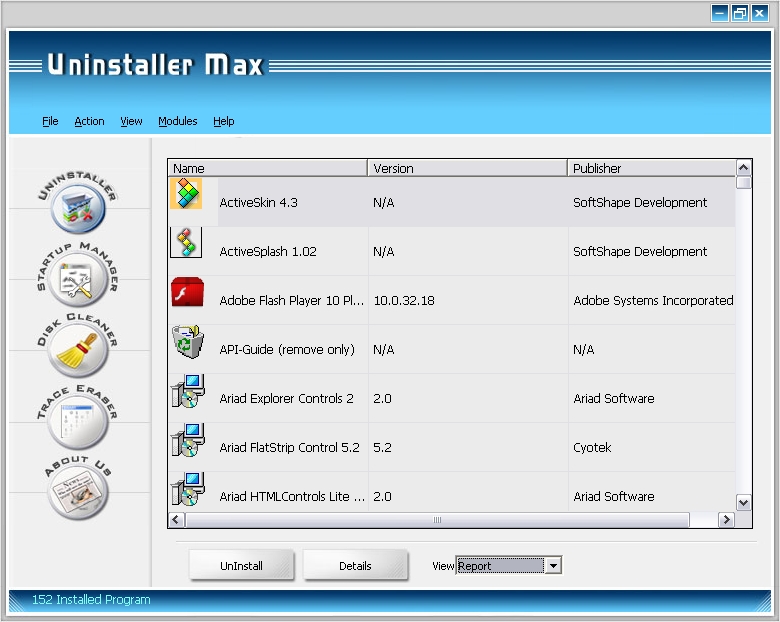Open the Trace Eraser module
The height and width of the screenshot is (622, 780).
(x=78, y=421)
